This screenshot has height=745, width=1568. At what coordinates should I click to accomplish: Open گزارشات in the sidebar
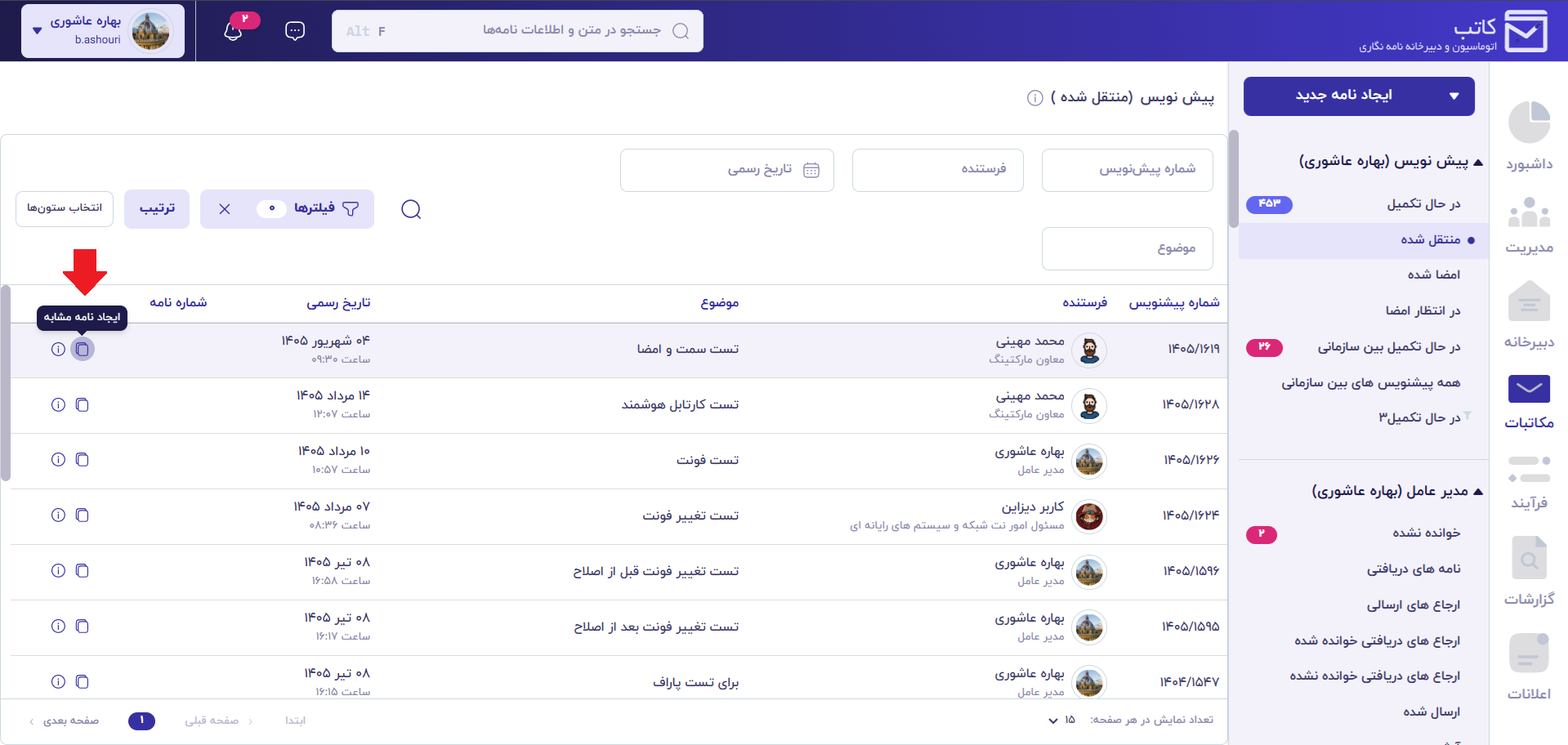pyautogui.click(x=1529, y=571)
